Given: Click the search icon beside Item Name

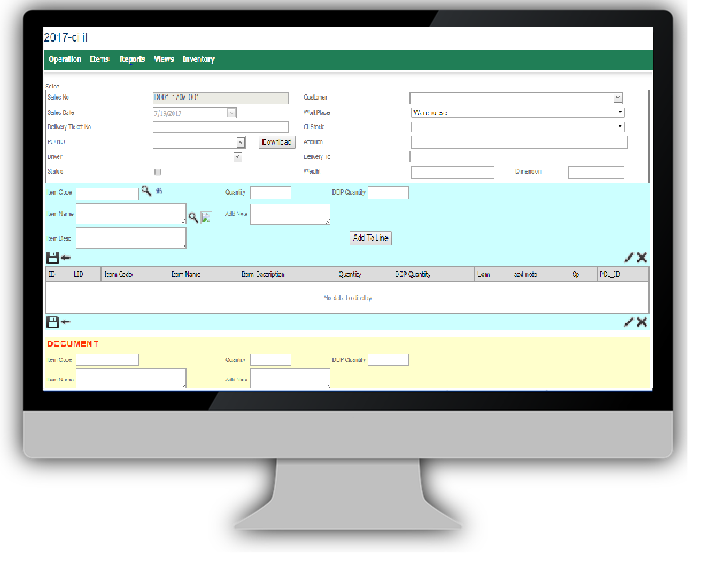Looking at the screenshot, I should point(193,216).
